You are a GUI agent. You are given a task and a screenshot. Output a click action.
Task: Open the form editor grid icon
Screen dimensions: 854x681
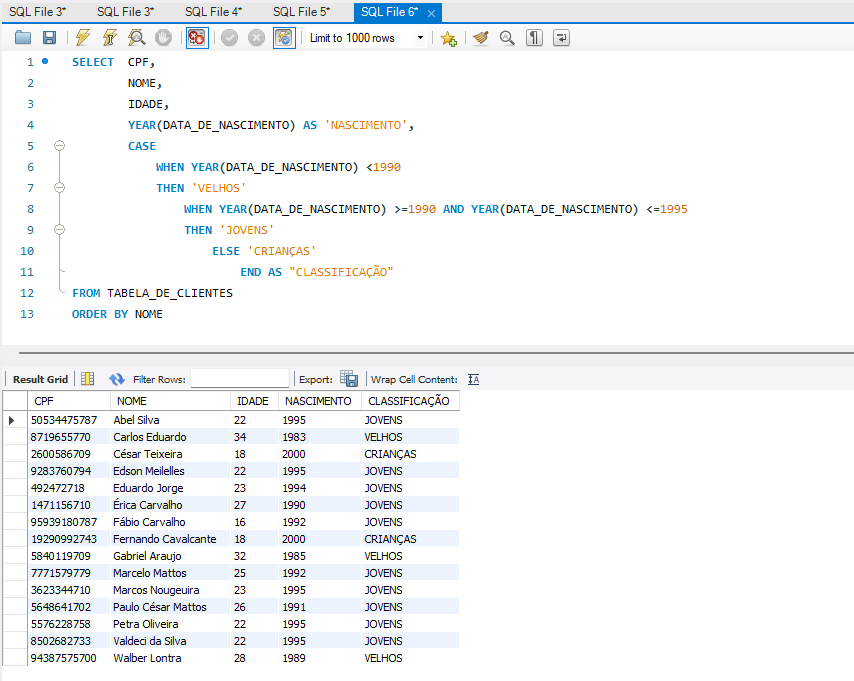[x=88, y=379]
